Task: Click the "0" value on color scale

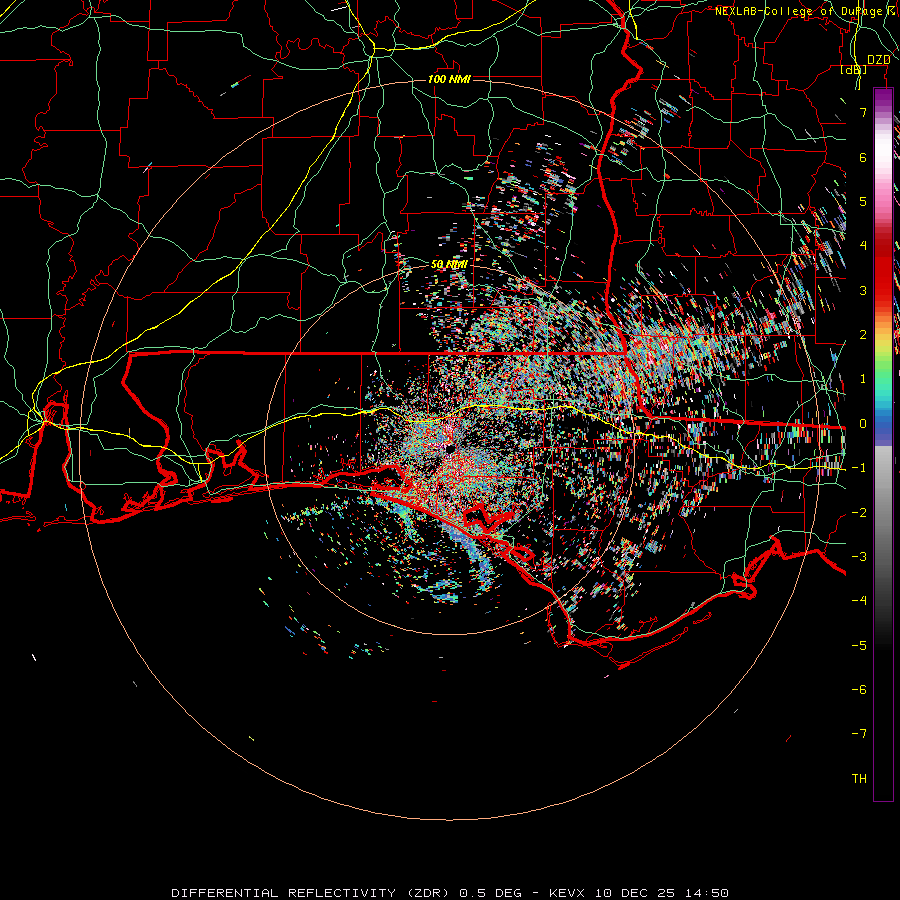Action: [863, 424]
